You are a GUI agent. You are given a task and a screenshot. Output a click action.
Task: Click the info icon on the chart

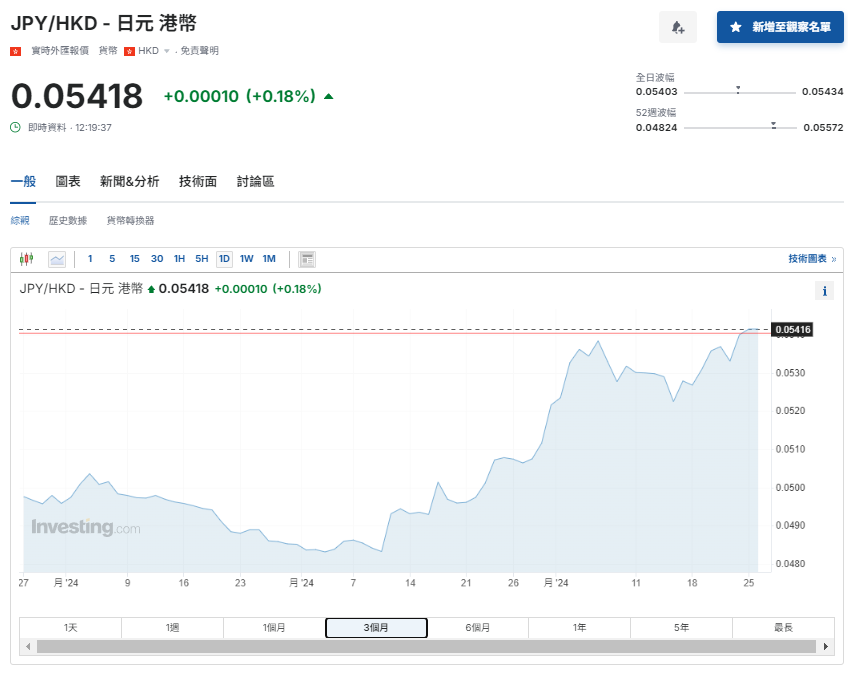[824, 290]
